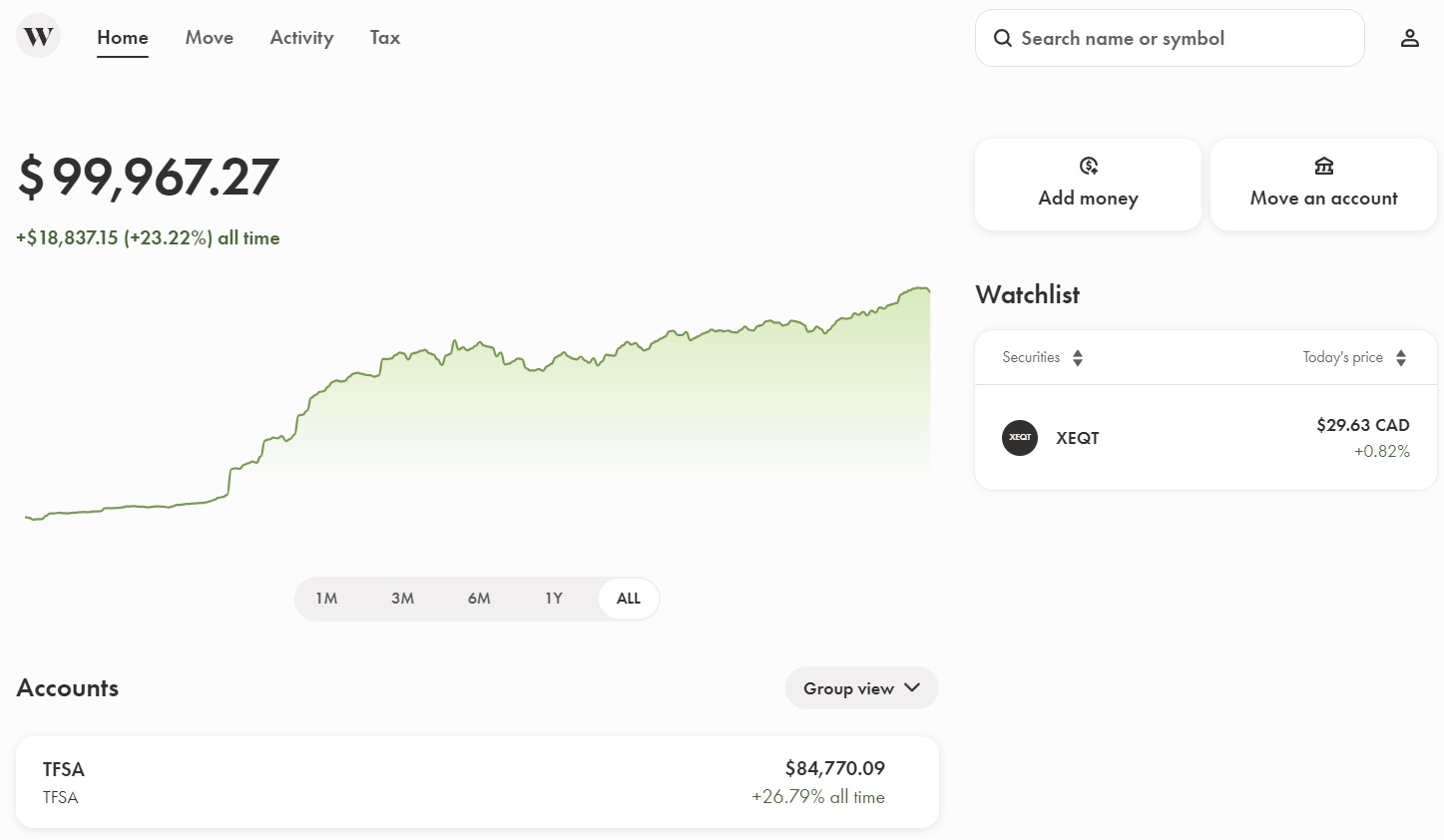Select the ALL chart range option

[627, 598]
